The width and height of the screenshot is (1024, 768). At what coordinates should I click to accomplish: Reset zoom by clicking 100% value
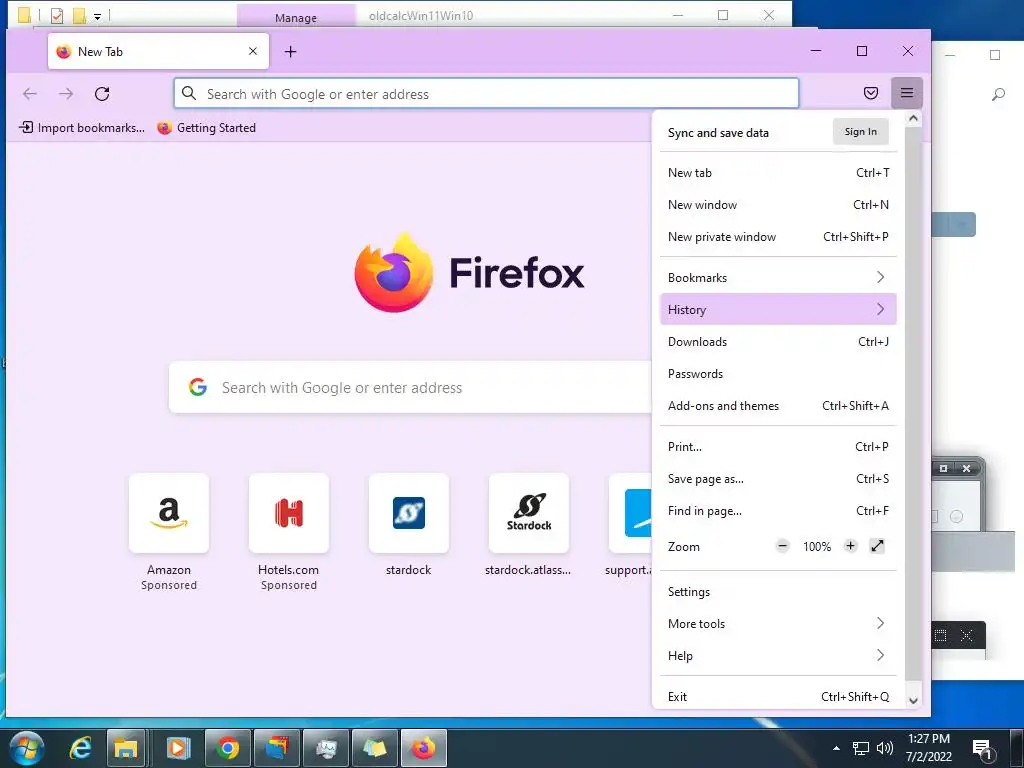pos(817,547)
